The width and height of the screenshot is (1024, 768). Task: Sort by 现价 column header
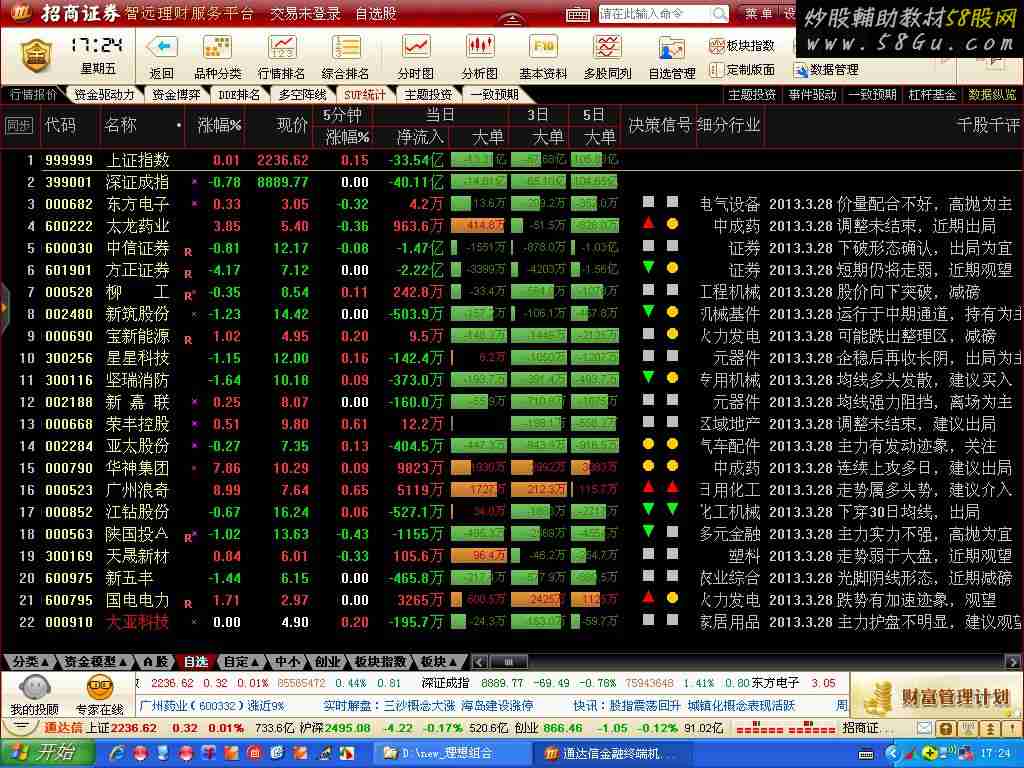[292, 125]
